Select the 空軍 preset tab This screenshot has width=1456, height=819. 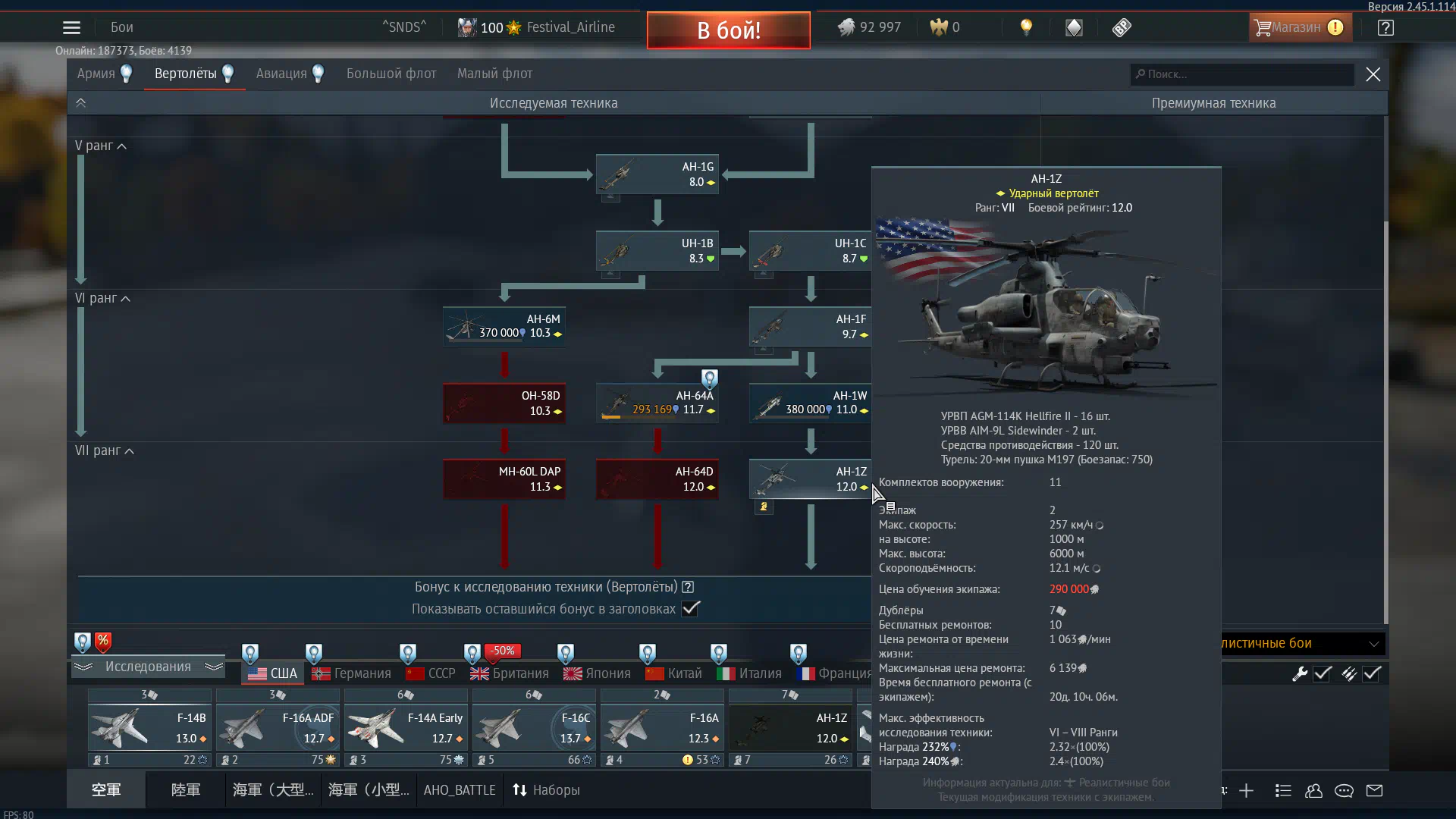point(106,790)
